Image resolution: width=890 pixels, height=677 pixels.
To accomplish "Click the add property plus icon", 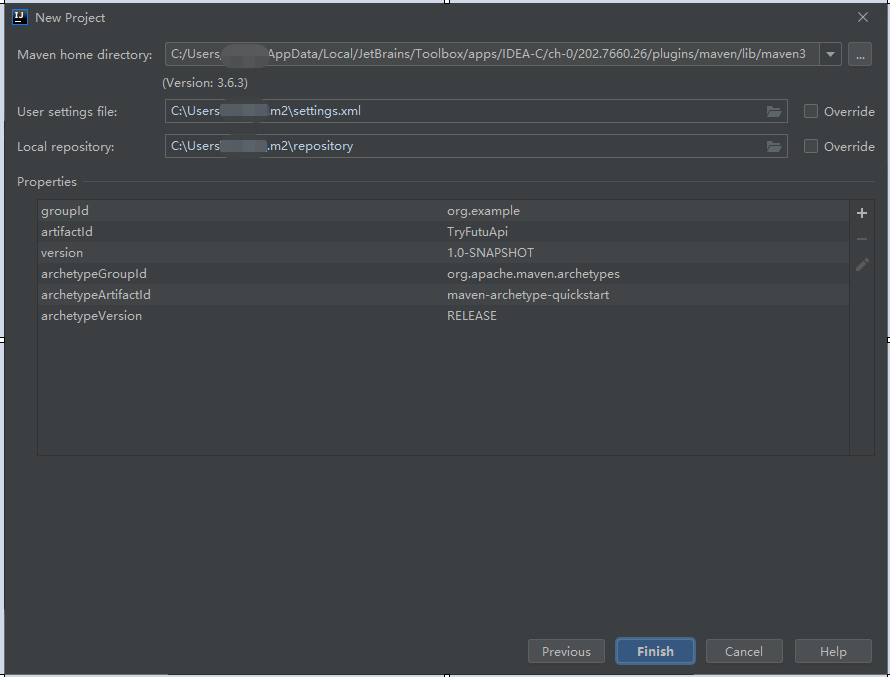I will pos(862,213).
